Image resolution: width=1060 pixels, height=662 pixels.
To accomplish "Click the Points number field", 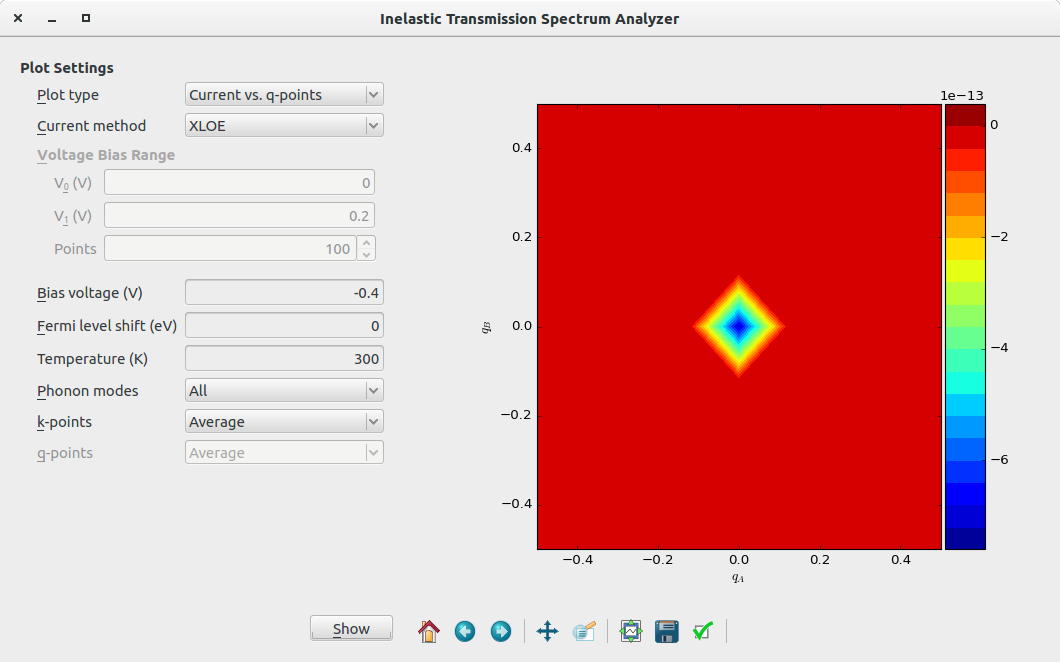I will coord(231,249).
